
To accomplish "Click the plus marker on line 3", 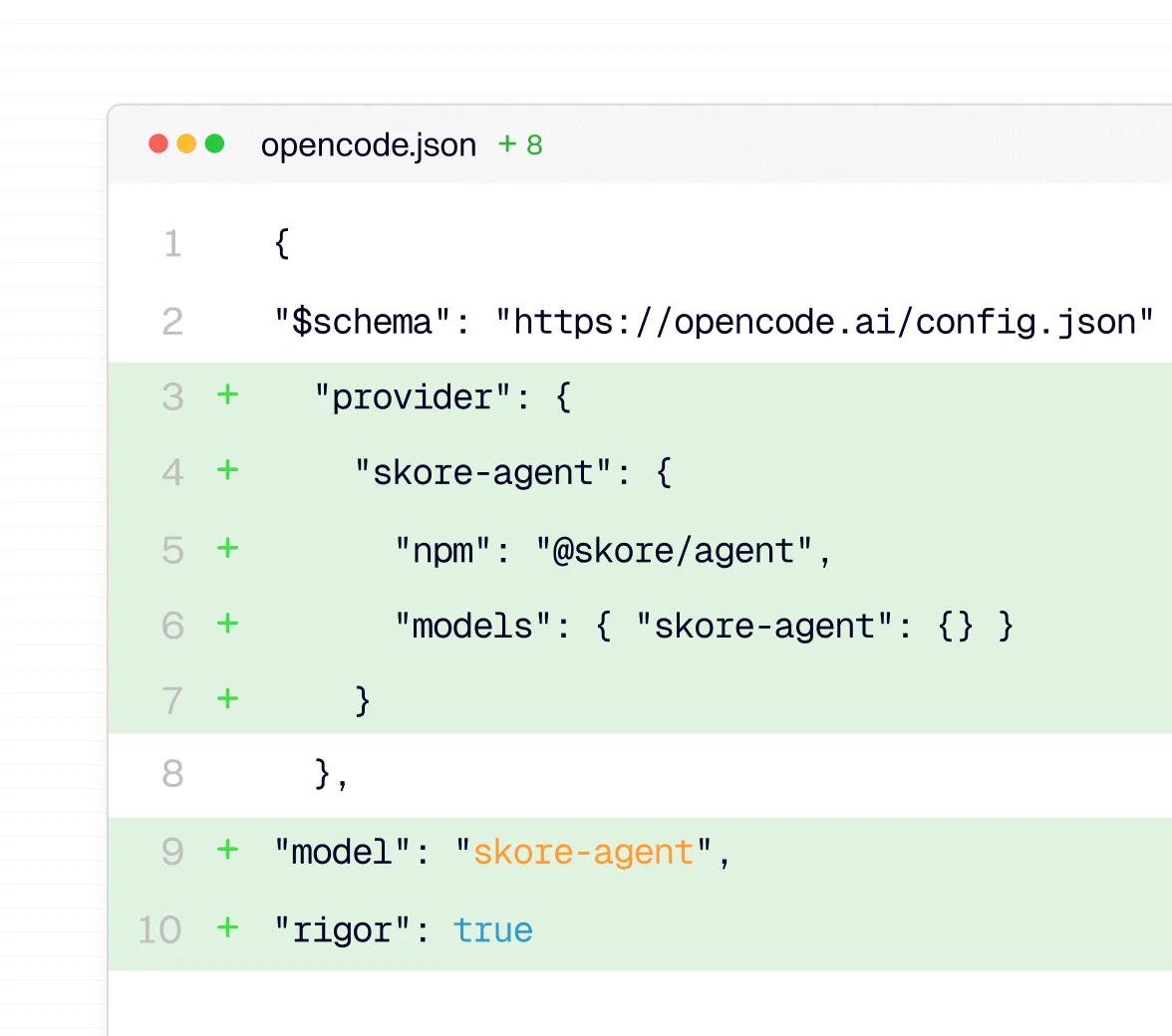I will click(228, 394).
